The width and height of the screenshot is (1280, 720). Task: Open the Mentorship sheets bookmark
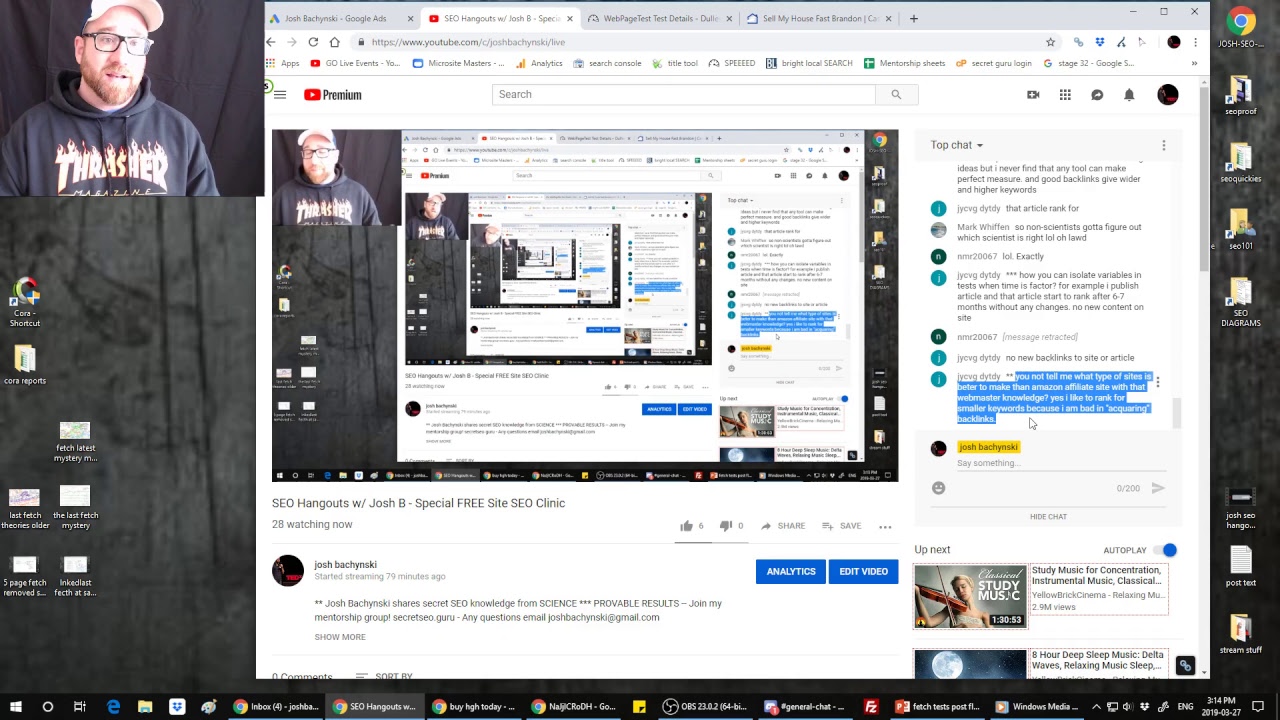pos(904,63)
